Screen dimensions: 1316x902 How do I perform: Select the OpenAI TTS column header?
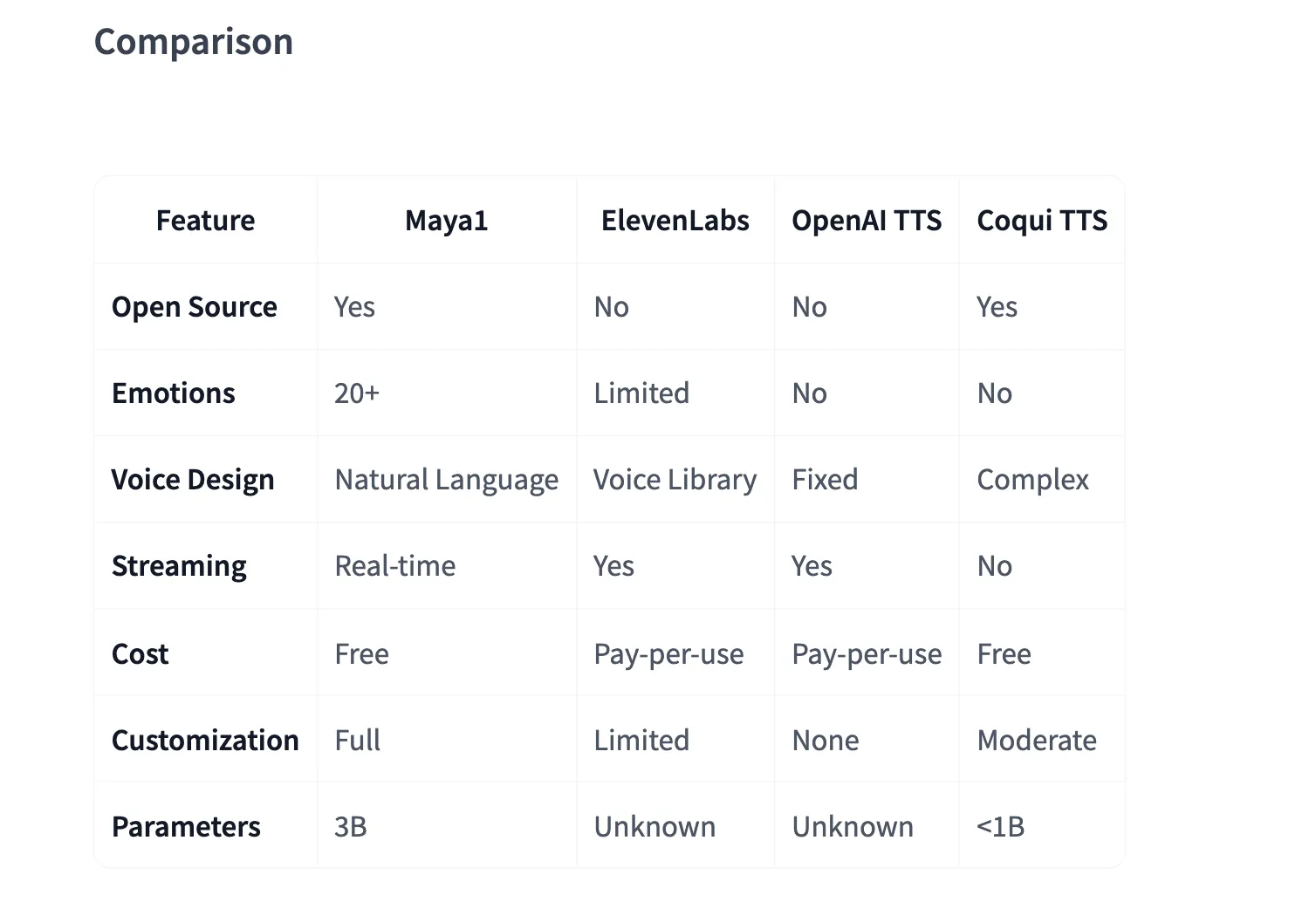click(x=866, y=221)
